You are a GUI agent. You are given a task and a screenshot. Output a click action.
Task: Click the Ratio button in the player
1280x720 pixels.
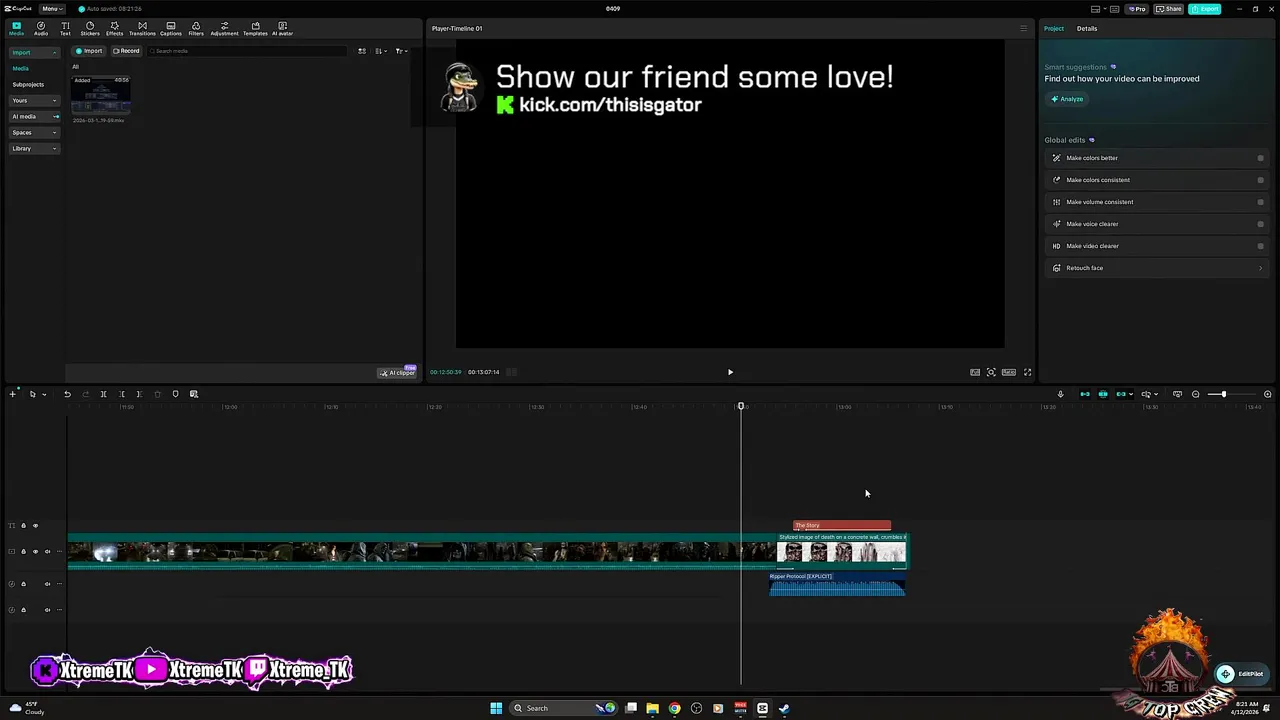pyautogui.click(x=1009, y=372)
